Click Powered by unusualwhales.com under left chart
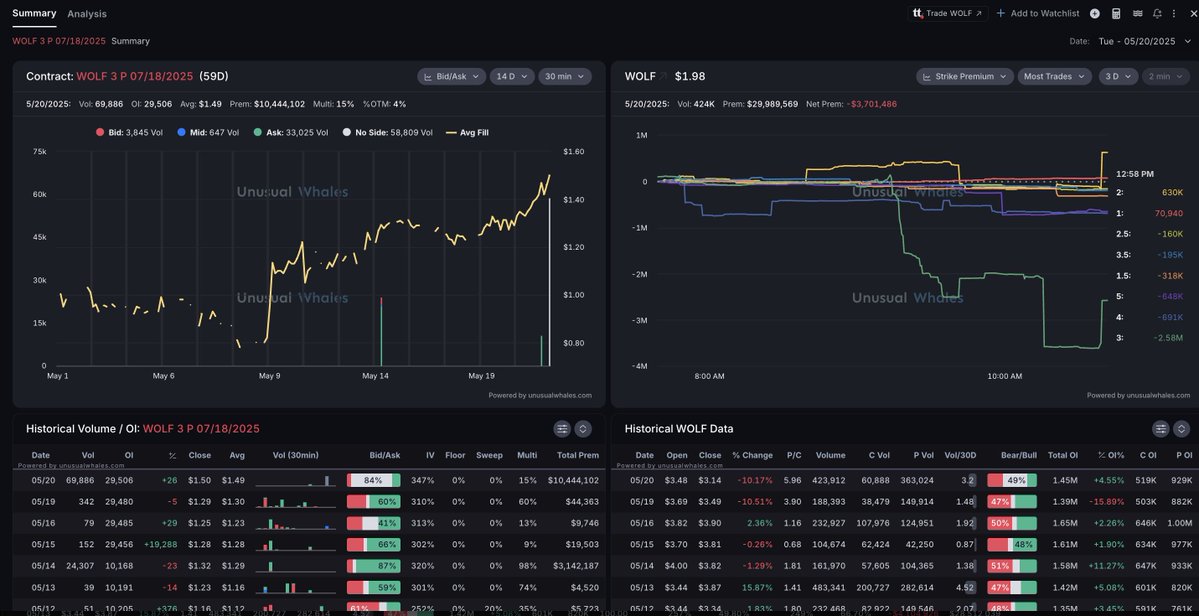 540,395
